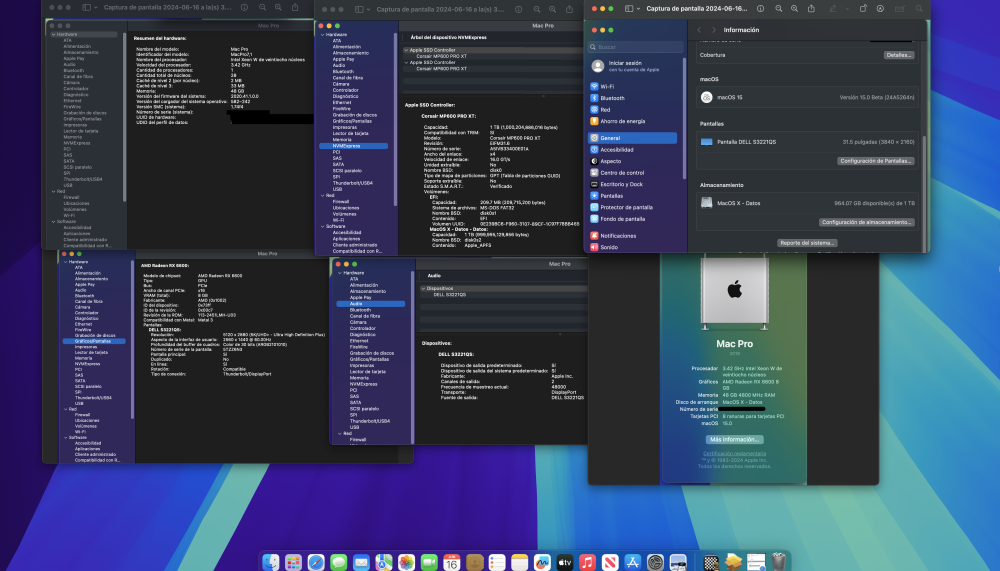Viewport: 1000px width, 571px height.
Task: Select highlighted Audio item in Audio window
Action: click(371, 304)
